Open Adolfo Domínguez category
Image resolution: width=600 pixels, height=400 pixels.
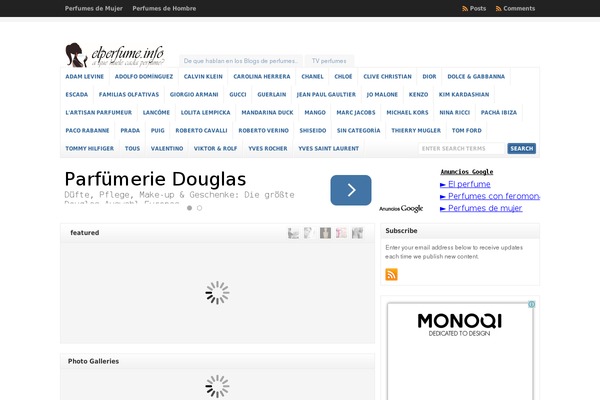tap(144, 77)
